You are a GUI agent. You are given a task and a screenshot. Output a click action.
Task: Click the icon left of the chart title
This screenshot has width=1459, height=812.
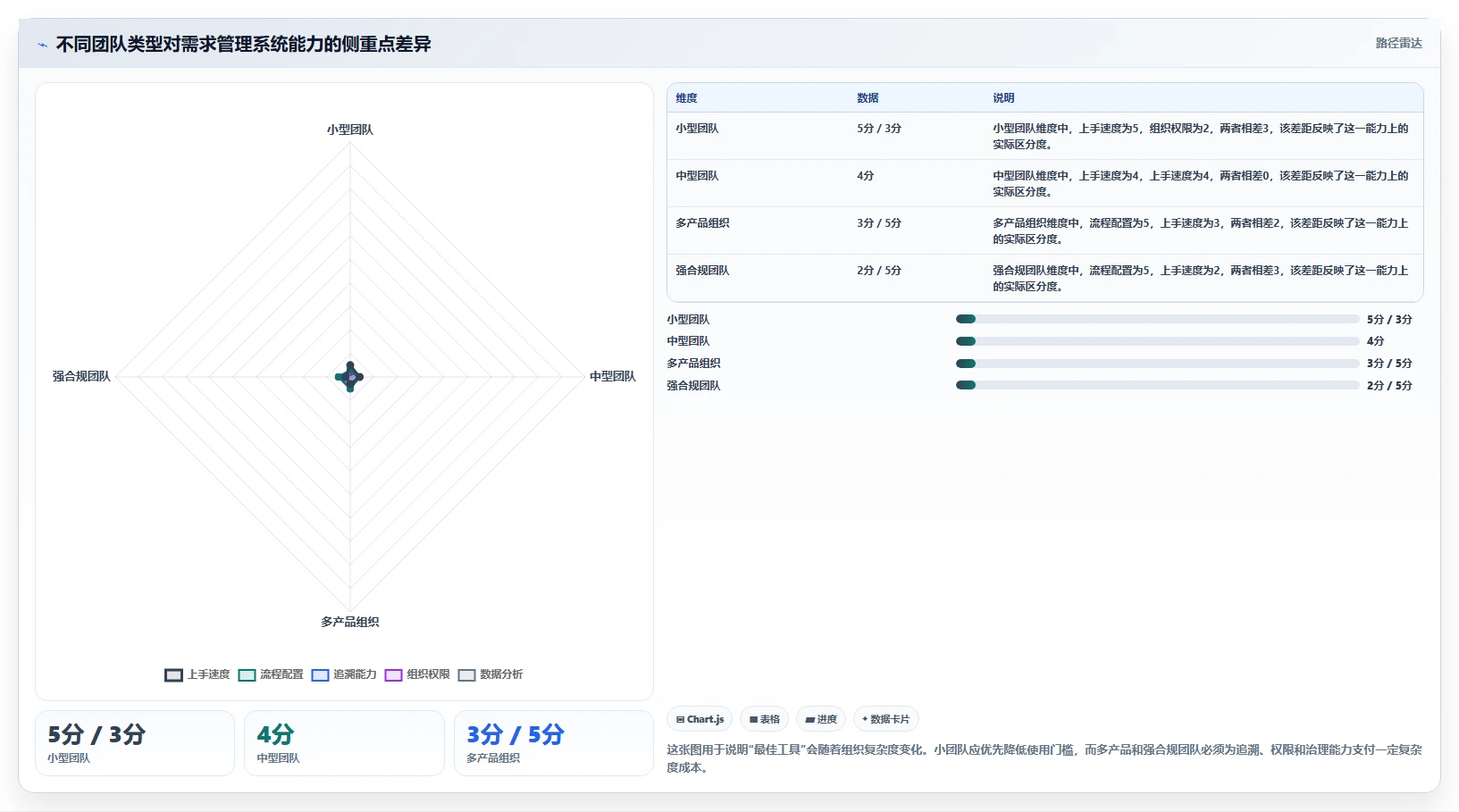pos(42,45)
